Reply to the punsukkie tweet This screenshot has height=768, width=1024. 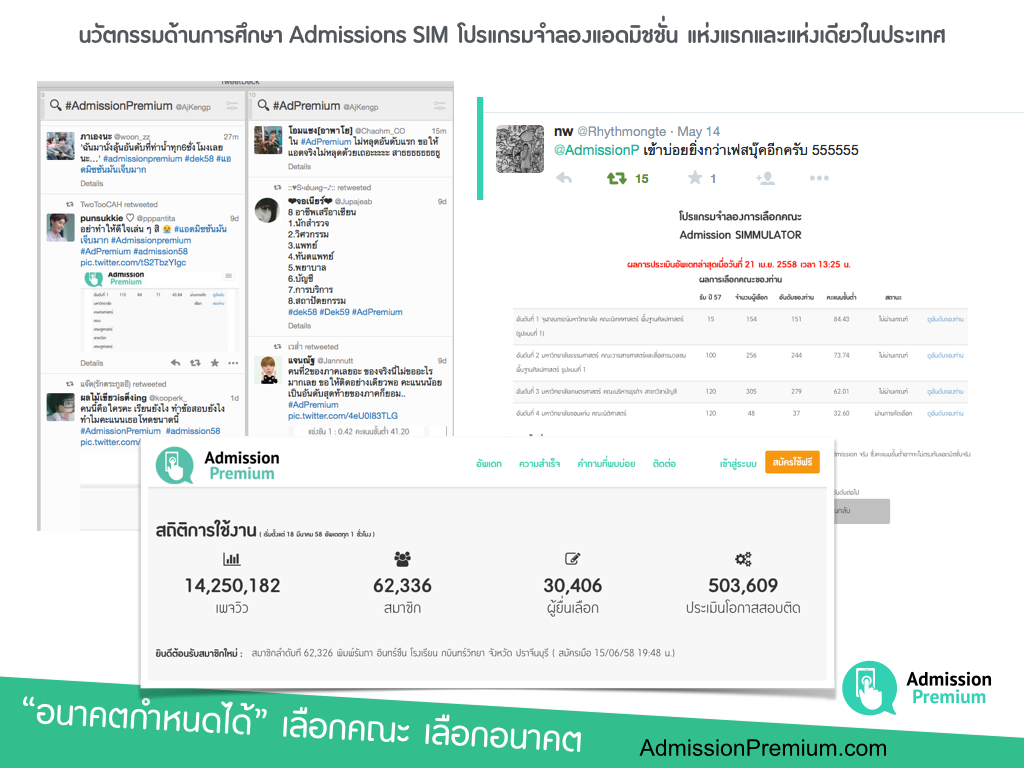pos(175,362)
